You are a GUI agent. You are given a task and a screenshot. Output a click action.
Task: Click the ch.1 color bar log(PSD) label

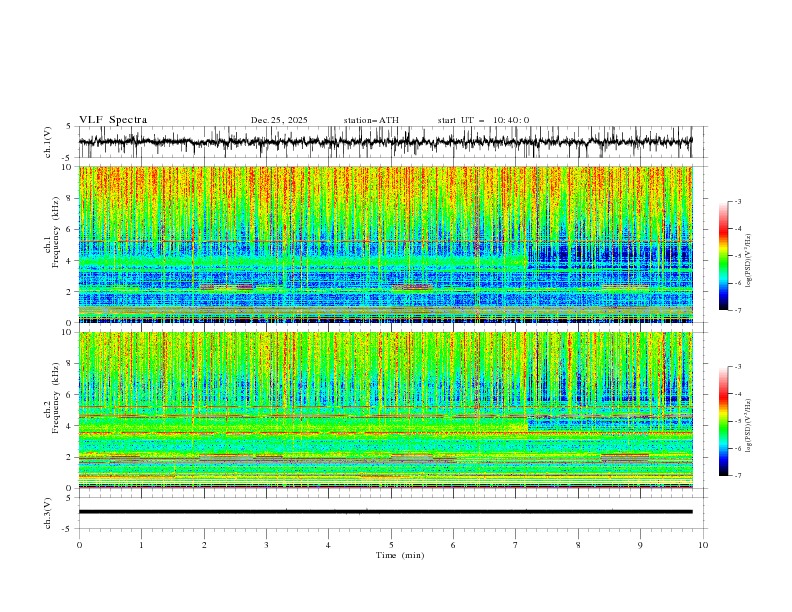(x=748, y=261)
